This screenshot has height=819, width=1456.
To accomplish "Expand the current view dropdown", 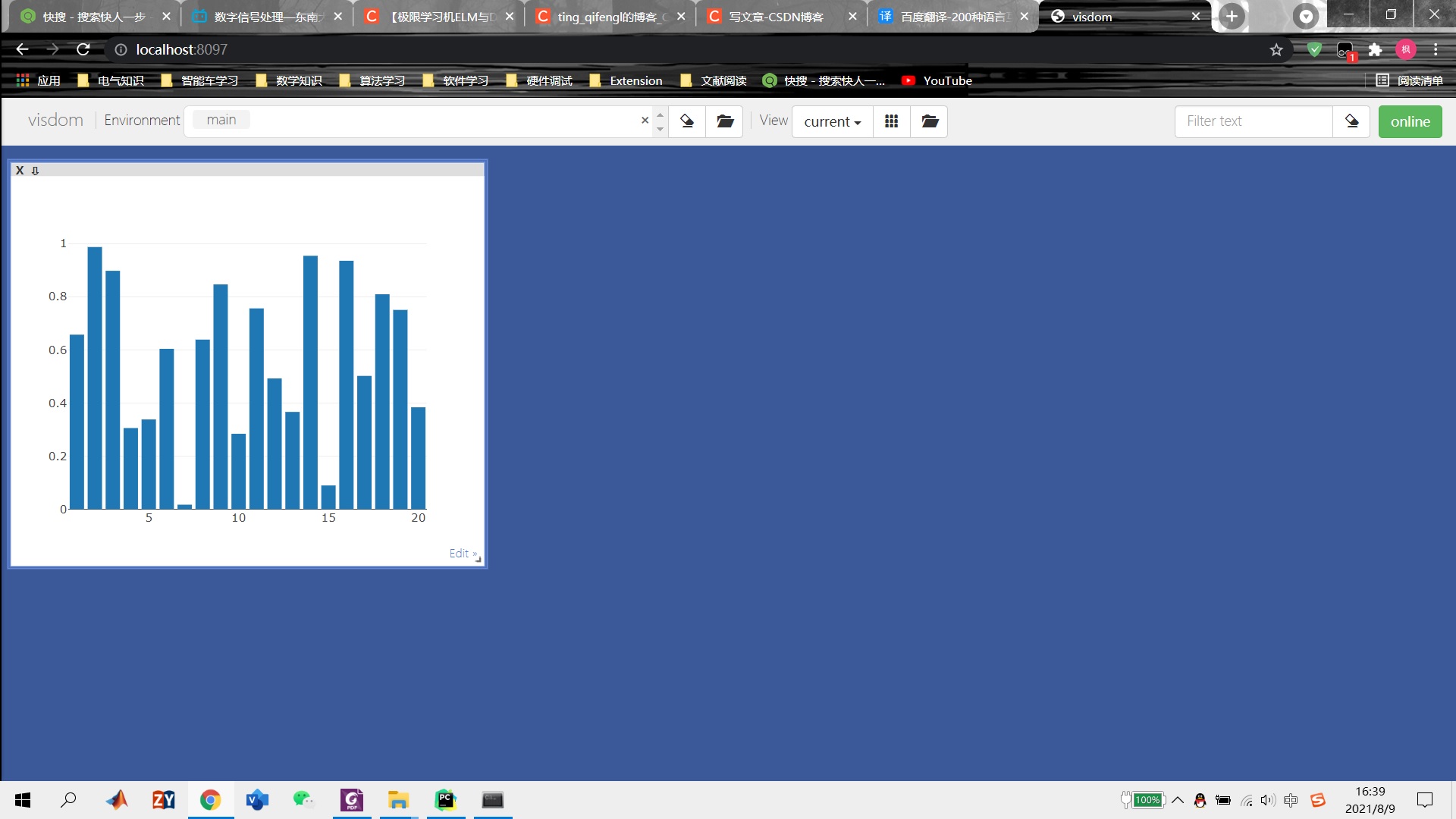I will click(832, 121).
